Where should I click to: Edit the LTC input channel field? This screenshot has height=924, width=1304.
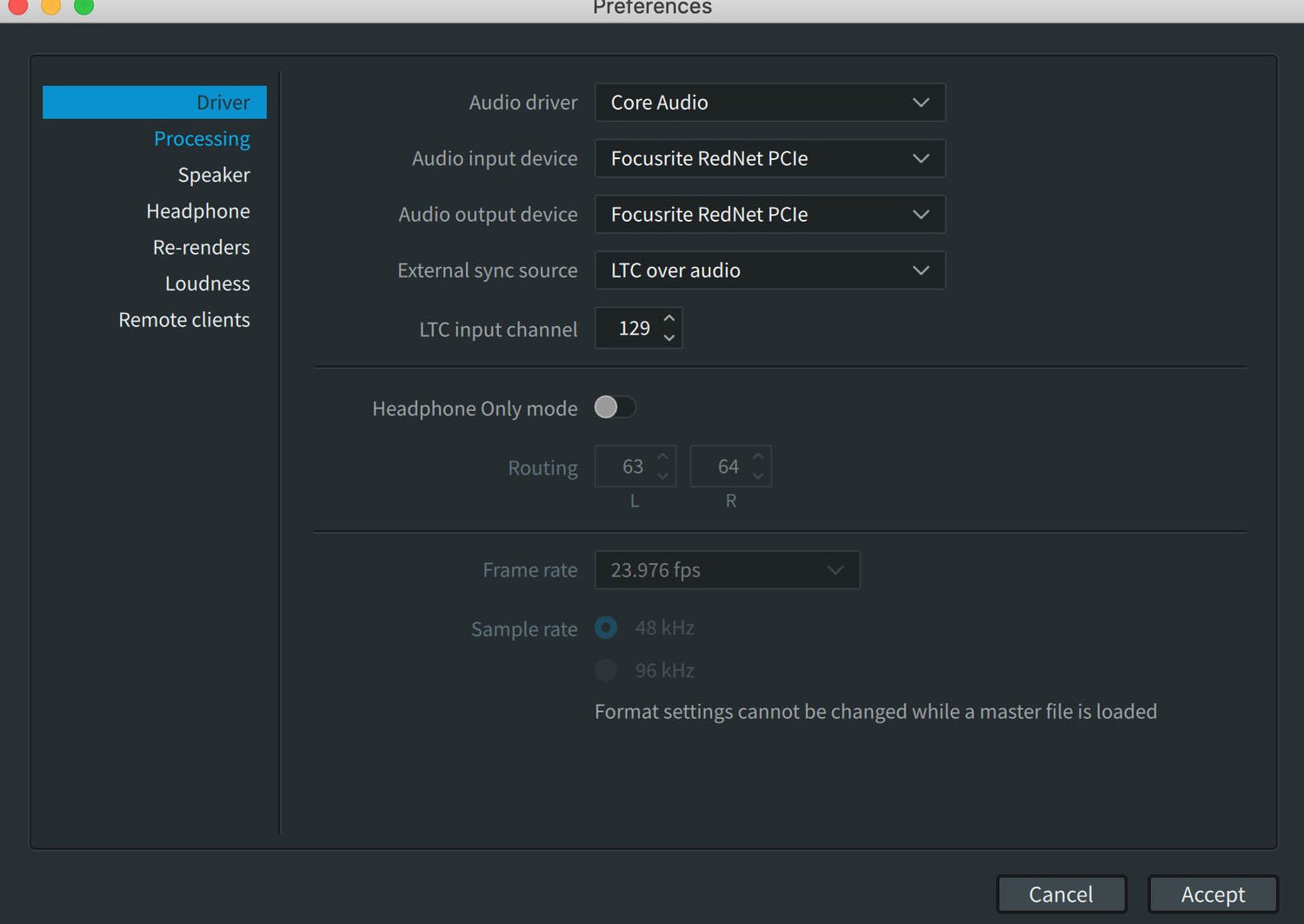pyautogui.click(x=633, y=328)
